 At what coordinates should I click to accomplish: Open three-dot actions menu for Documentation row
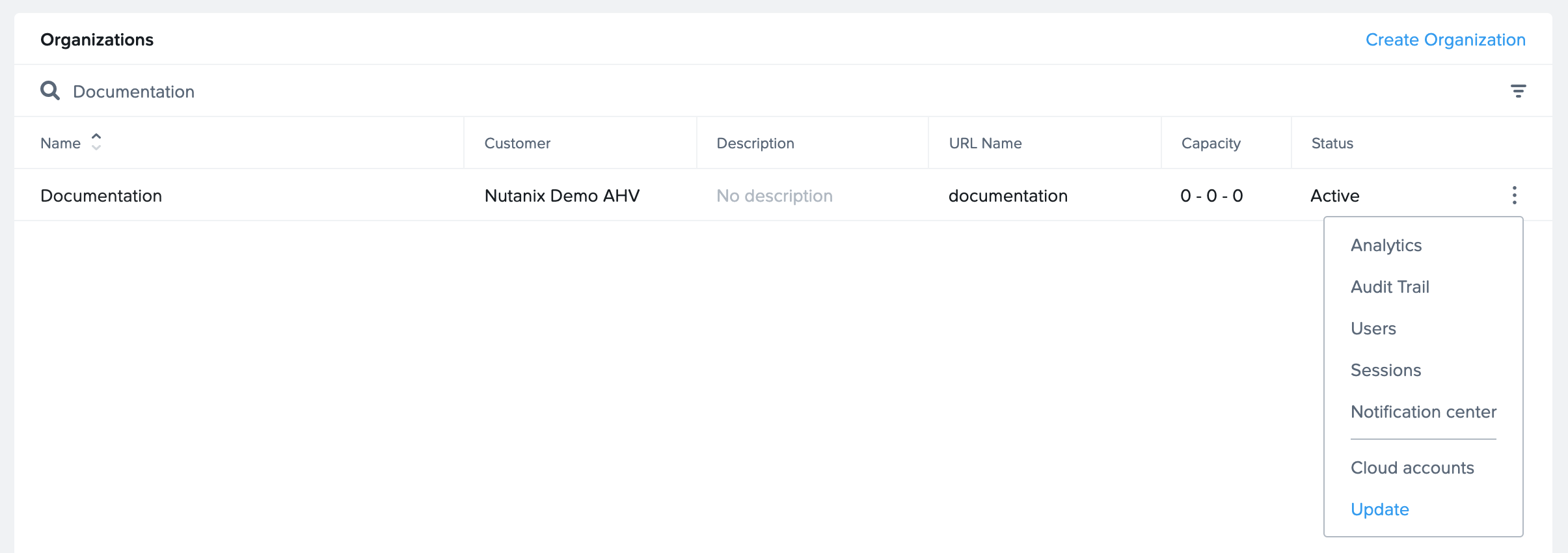click(1514, 195)
